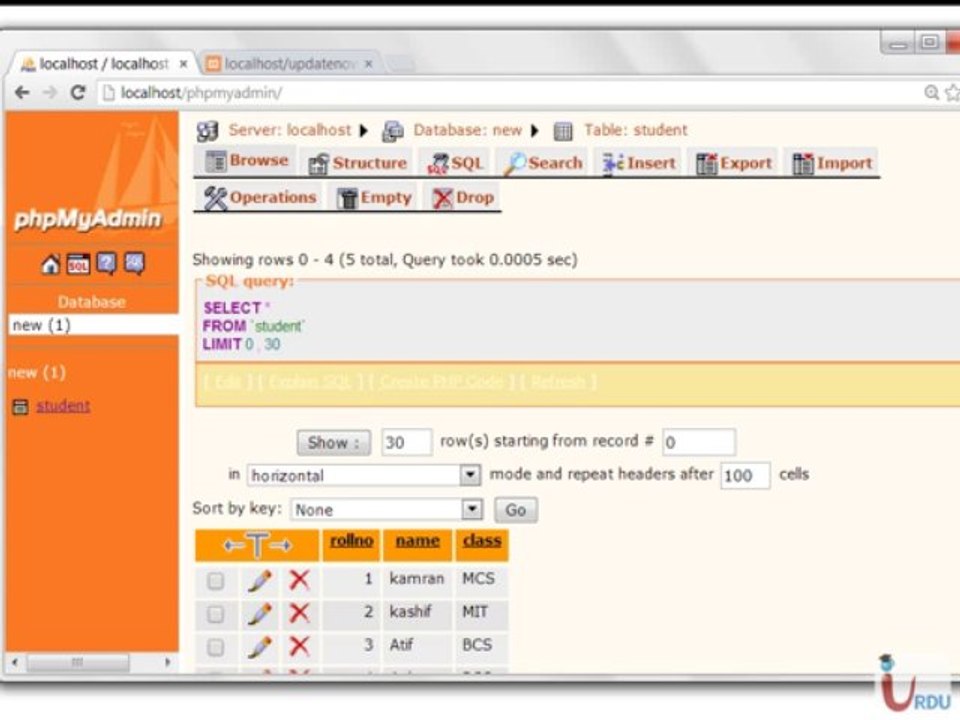Image resolution: width=960 pixels, height=720 pixels.
Task: Open the Import tab
Action: 832,163
